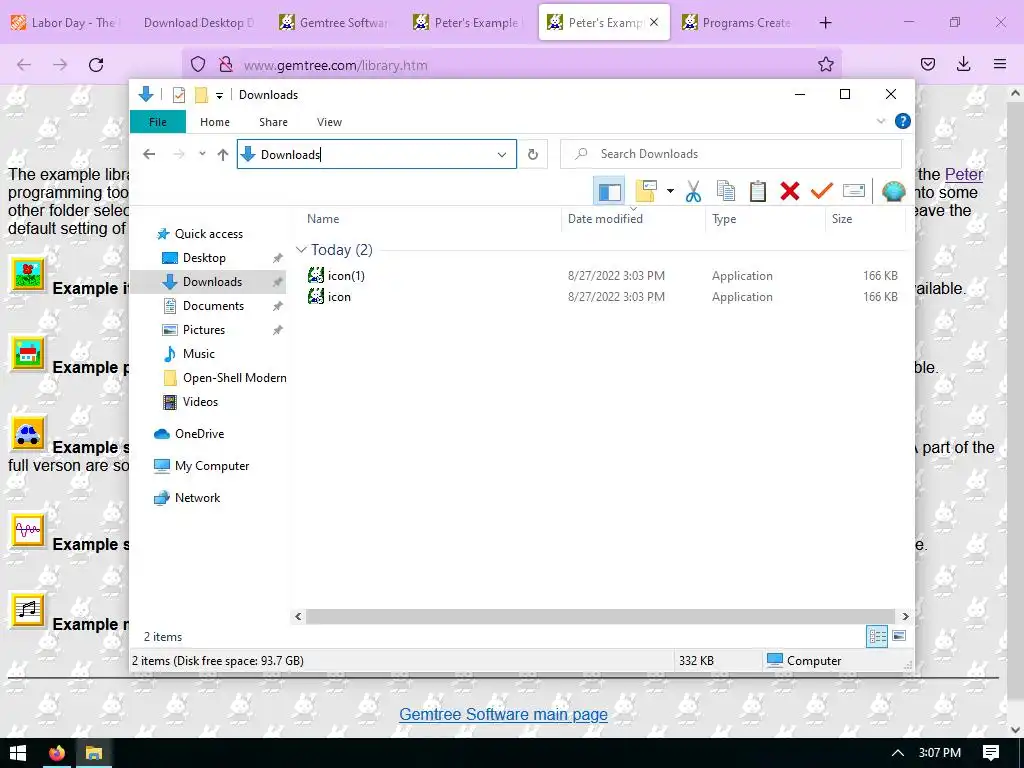The image size is (1024, 768).
Task: Click Firefox's Save to Pocket icon
Action: point(927,64)
